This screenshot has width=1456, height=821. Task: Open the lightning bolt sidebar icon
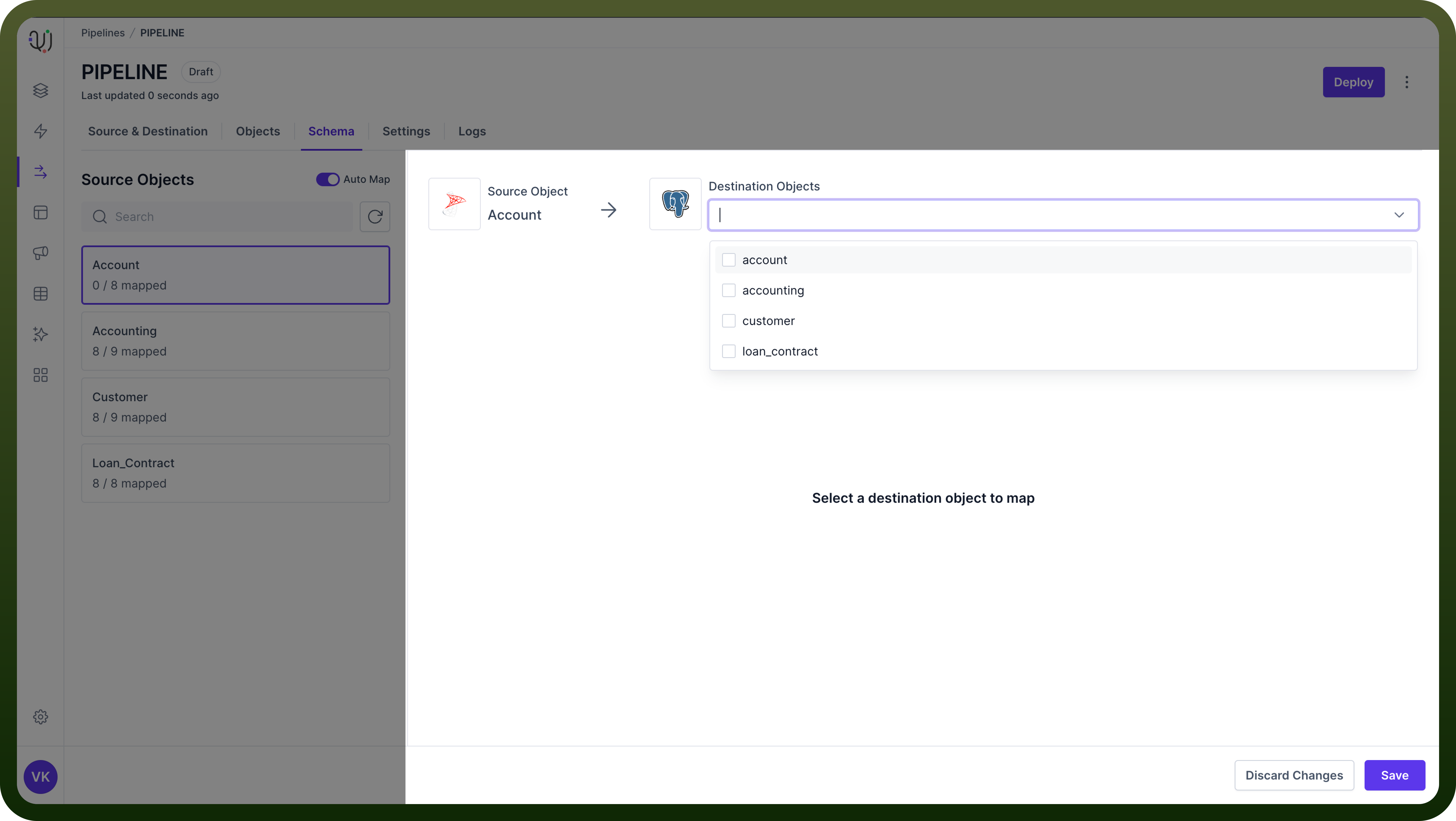pyautogui.click(x=41, y=131)
